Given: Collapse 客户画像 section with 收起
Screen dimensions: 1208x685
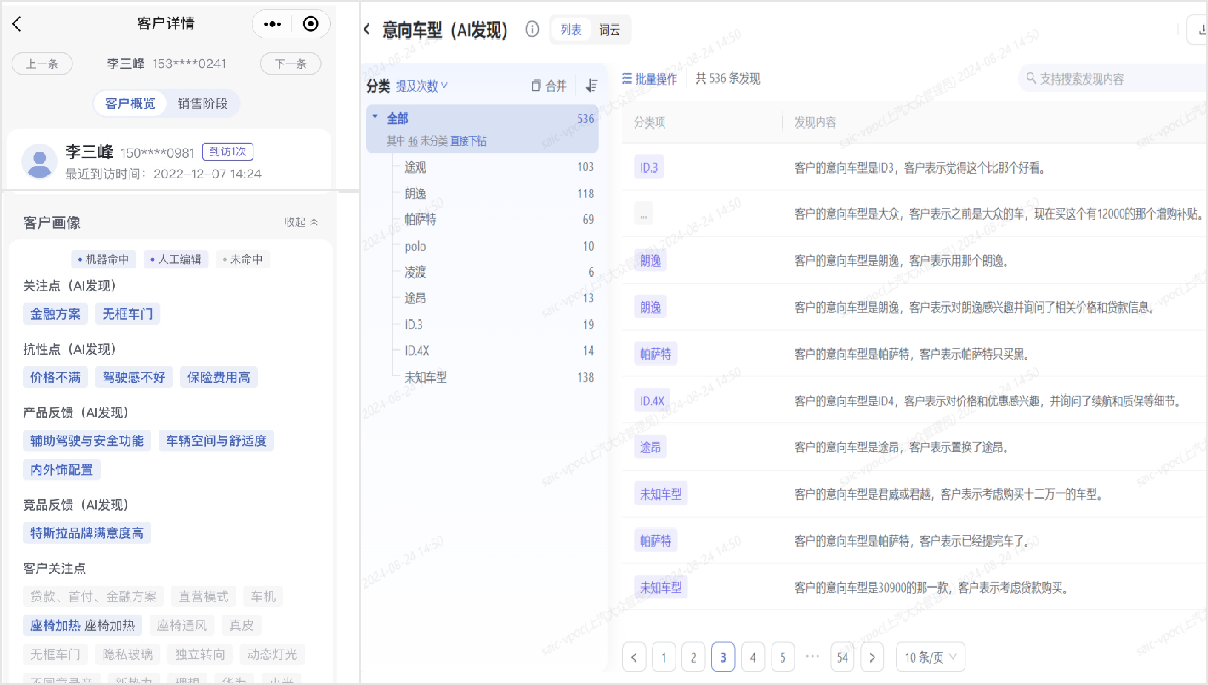Looking at the screenshot, I should click(300, 222).
